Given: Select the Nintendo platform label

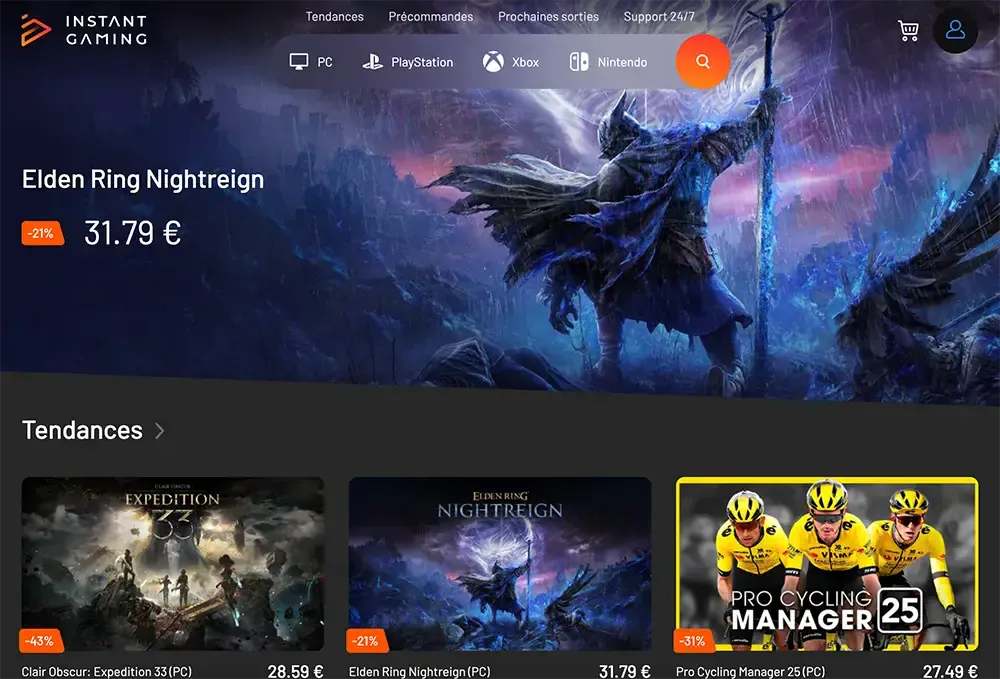Looking at the screenshot, I should [622, 62].
